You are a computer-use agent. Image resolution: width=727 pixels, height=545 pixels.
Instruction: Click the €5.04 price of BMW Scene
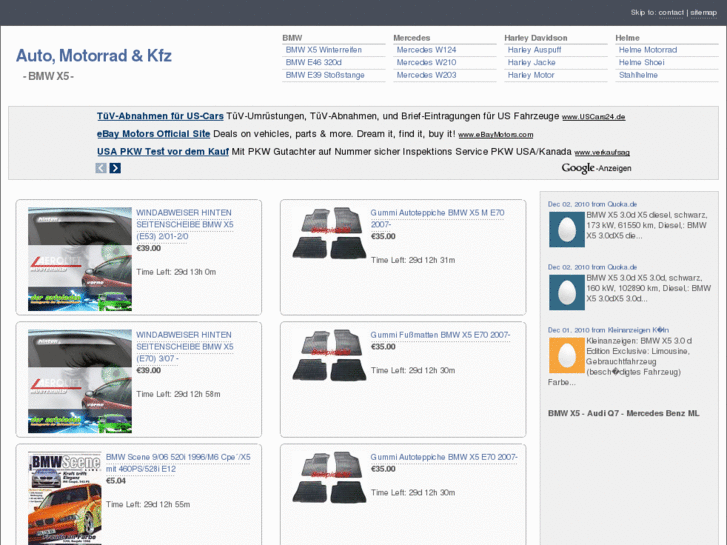116,481
